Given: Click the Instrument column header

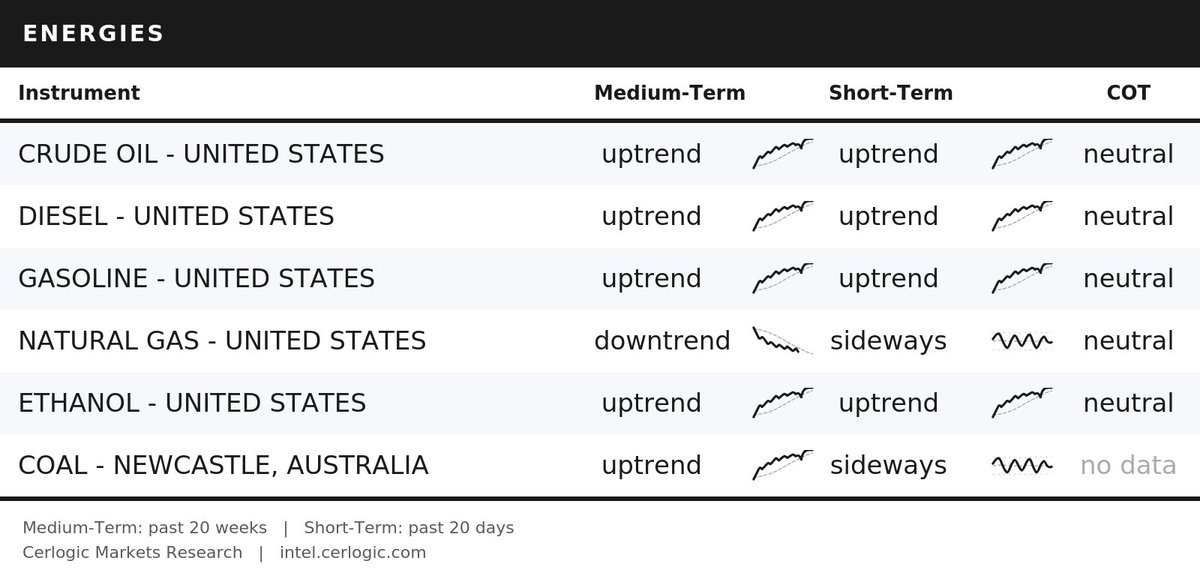Looking at the screenshot, I should 79,93.
